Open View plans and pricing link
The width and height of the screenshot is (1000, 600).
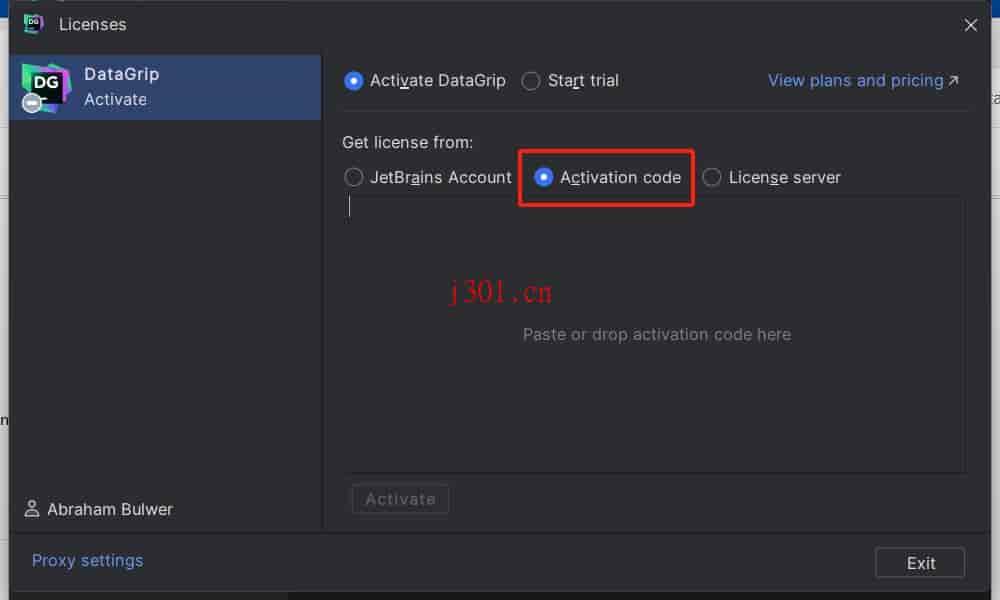click(863, 81)
